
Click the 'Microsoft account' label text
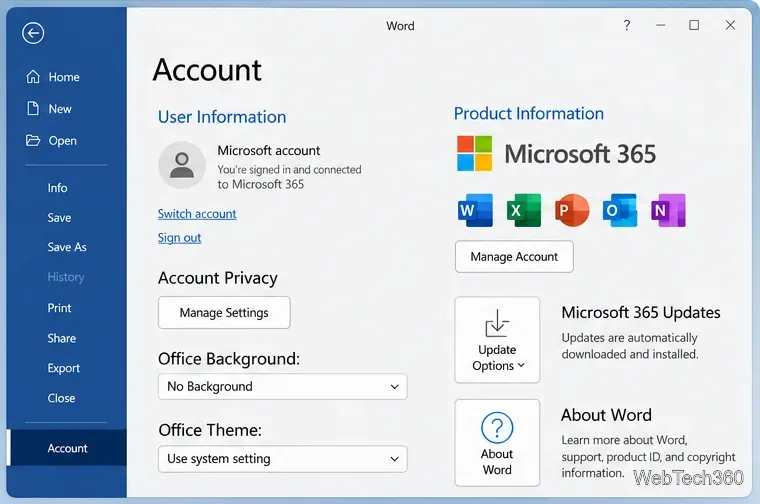click(x=269, y=151)
